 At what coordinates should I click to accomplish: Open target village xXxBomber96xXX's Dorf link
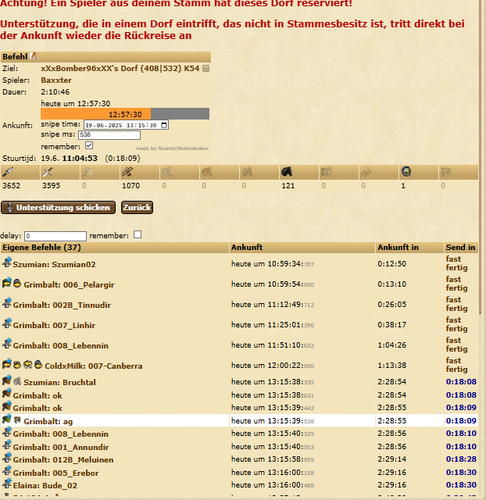(120, 68)
